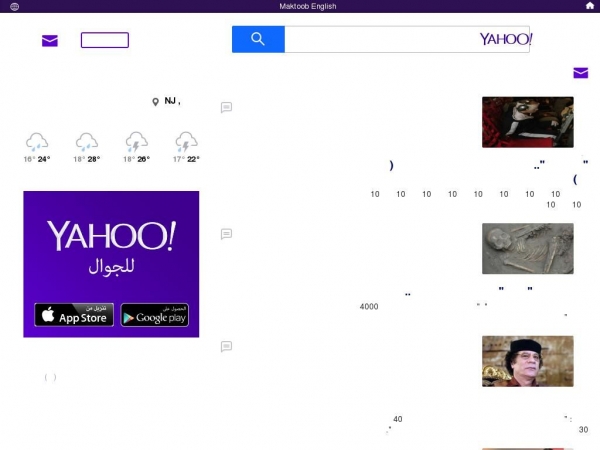Click the NJ location text
Image resolution: width=600 pixels, height=450 pixels.
click(x=170, y=101)
